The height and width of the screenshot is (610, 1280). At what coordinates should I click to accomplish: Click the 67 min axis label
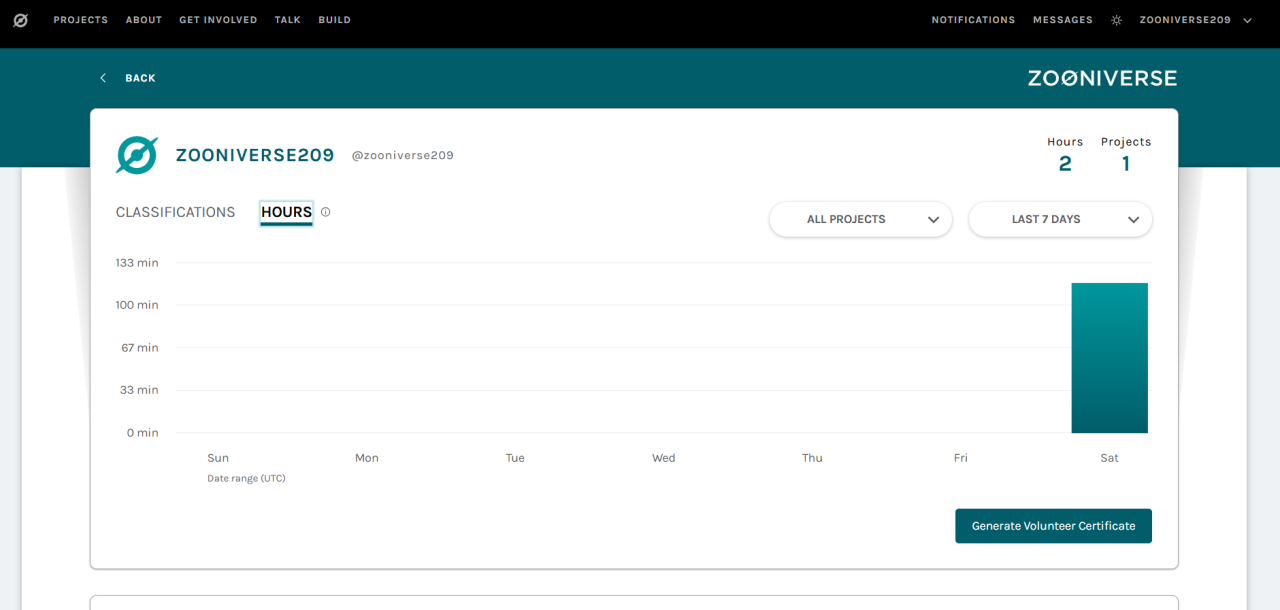click(x=140, y=347)
